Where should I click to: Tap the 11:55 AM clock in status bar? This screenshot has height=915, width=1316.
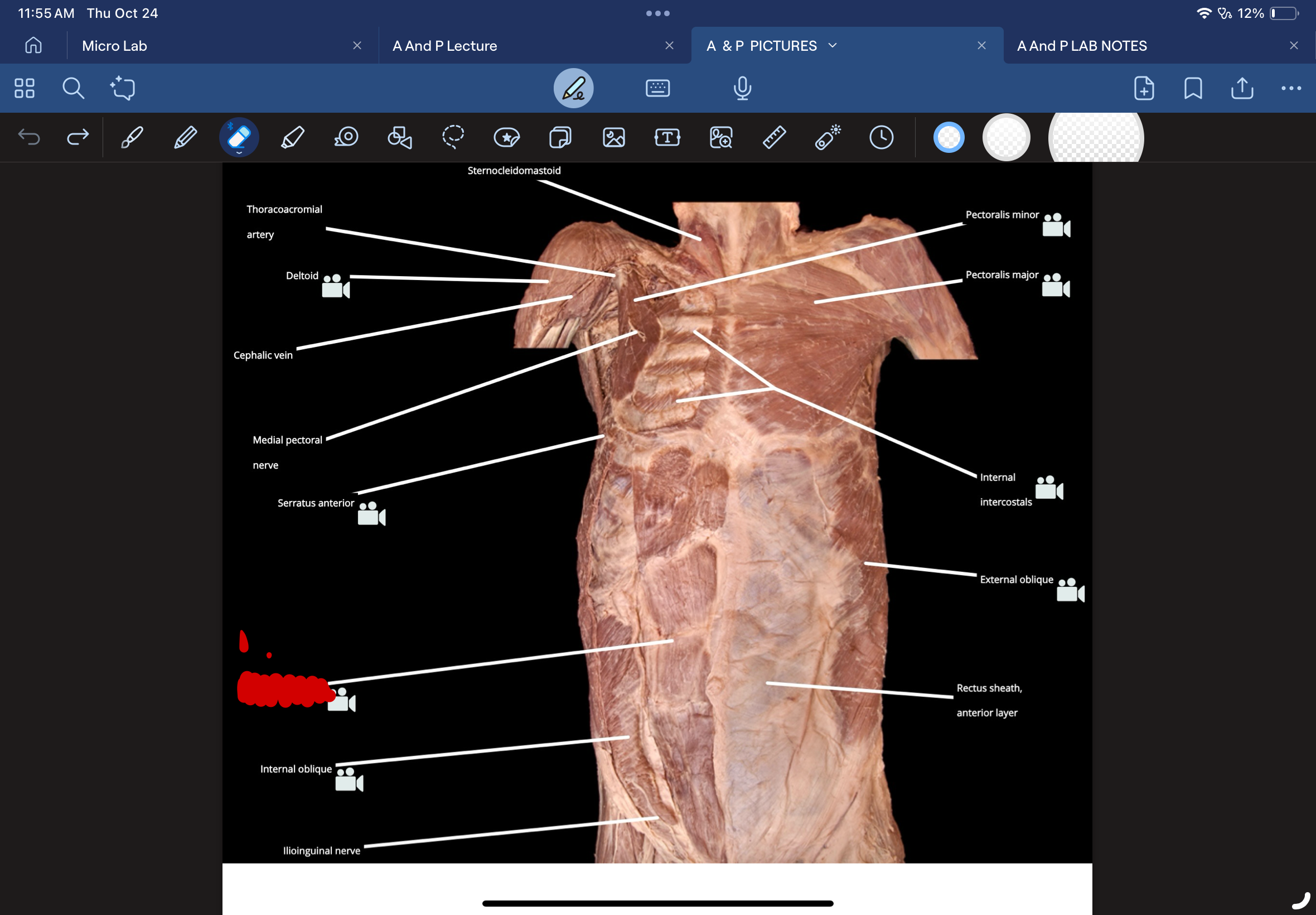pos(46,13)
